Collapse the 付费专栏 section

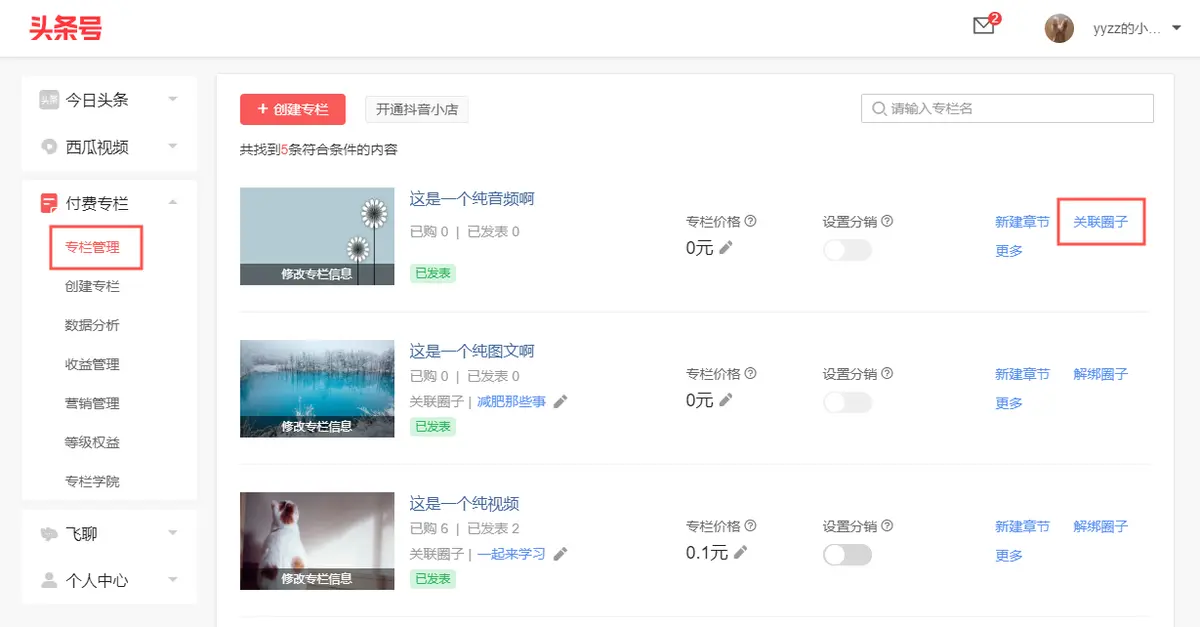click(x=172, y=202)
